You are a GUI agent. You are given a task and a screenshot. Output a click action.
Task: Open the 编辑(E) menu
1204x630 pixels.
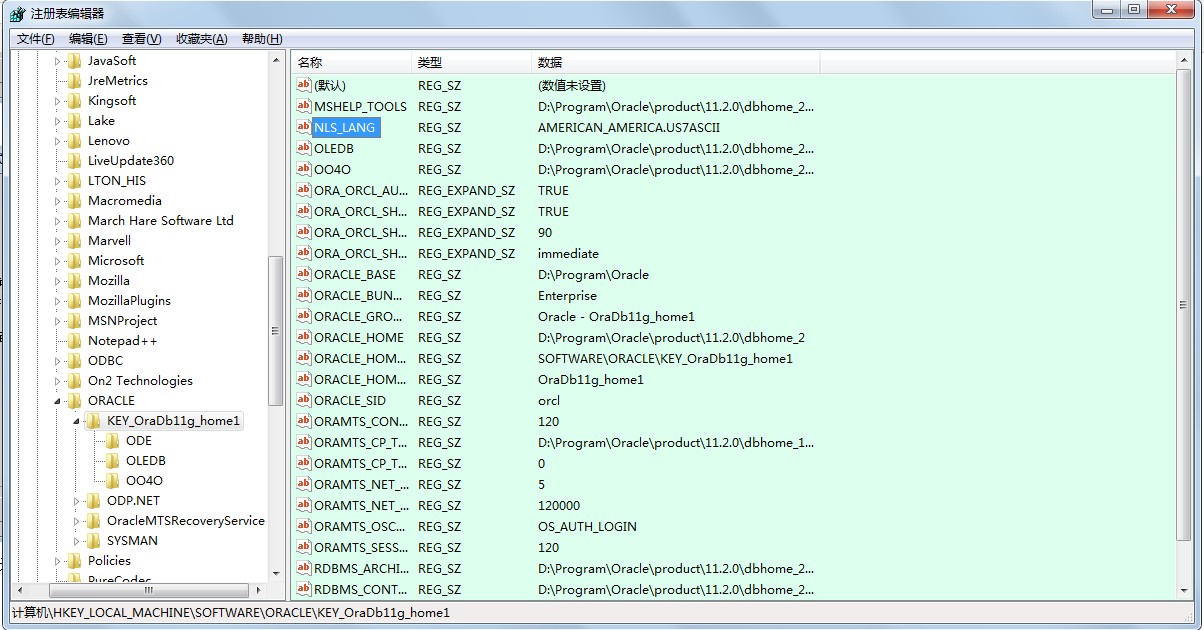[x=88, y=39]
